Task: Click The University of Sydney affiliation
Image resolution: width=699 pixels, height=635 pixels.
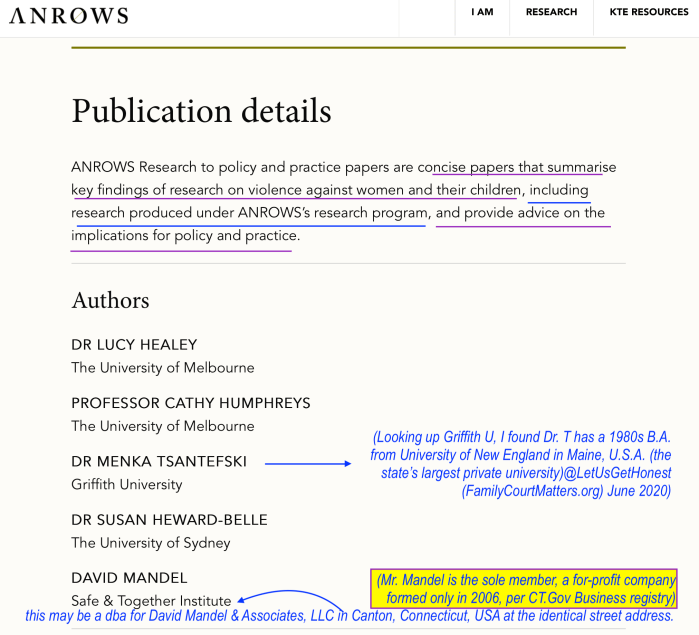Action: [x=150, y=543]
